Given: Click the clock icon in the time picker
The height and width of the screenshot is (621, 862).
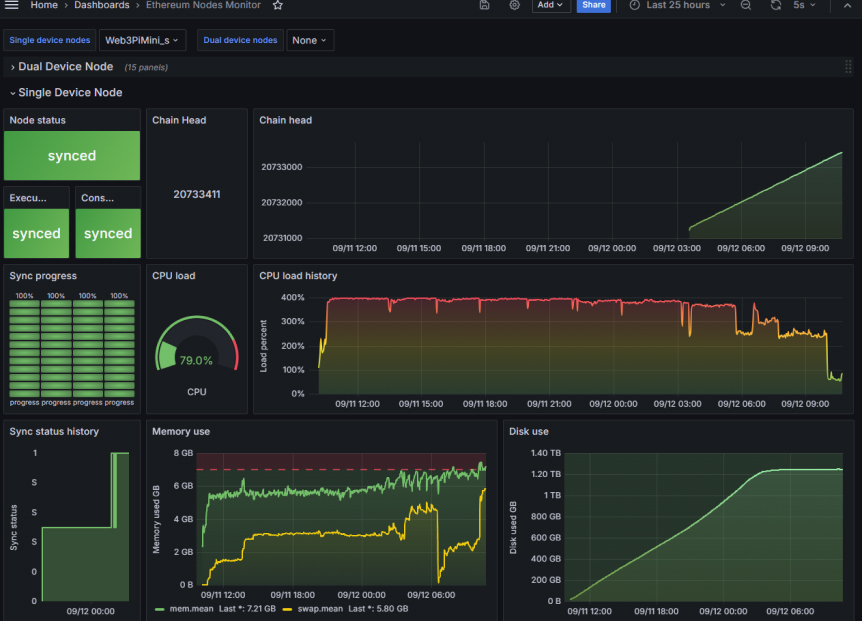Looking at the screenshot, I should click(x=633, y=6).
